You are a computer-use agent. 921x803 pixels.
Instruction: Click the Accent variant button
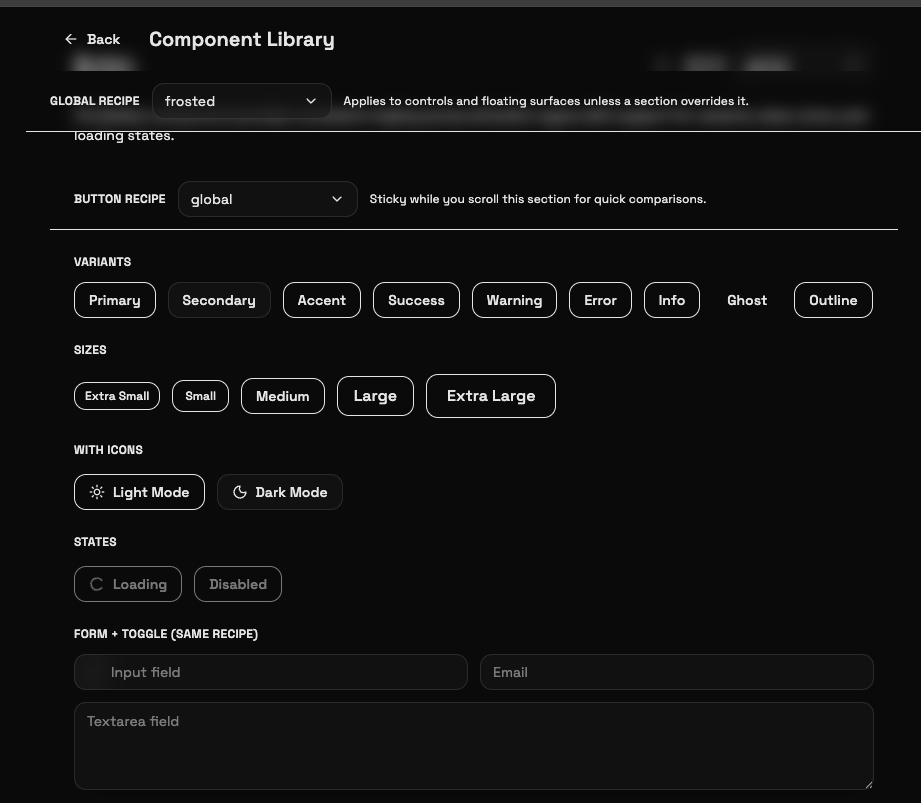(321, 300)
